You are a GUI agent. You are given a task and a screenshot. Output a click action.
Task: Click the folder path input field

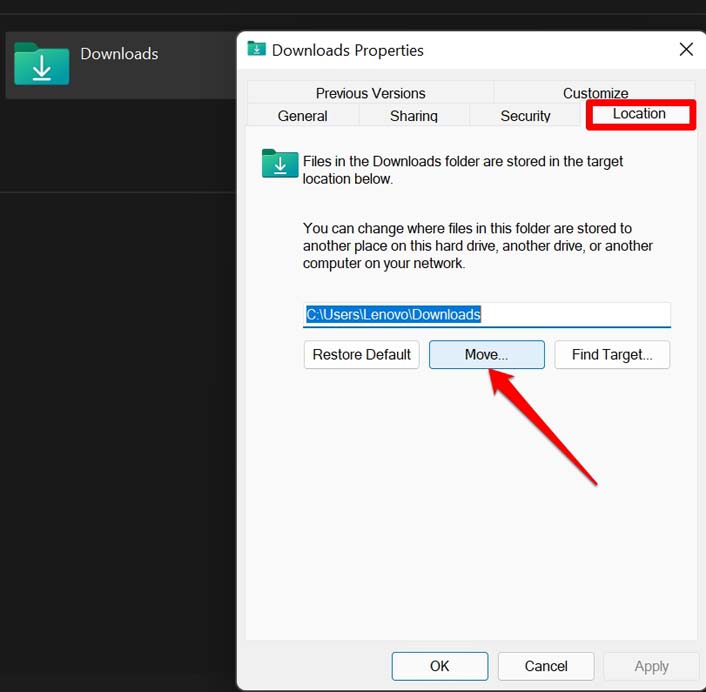click(487, 314)
